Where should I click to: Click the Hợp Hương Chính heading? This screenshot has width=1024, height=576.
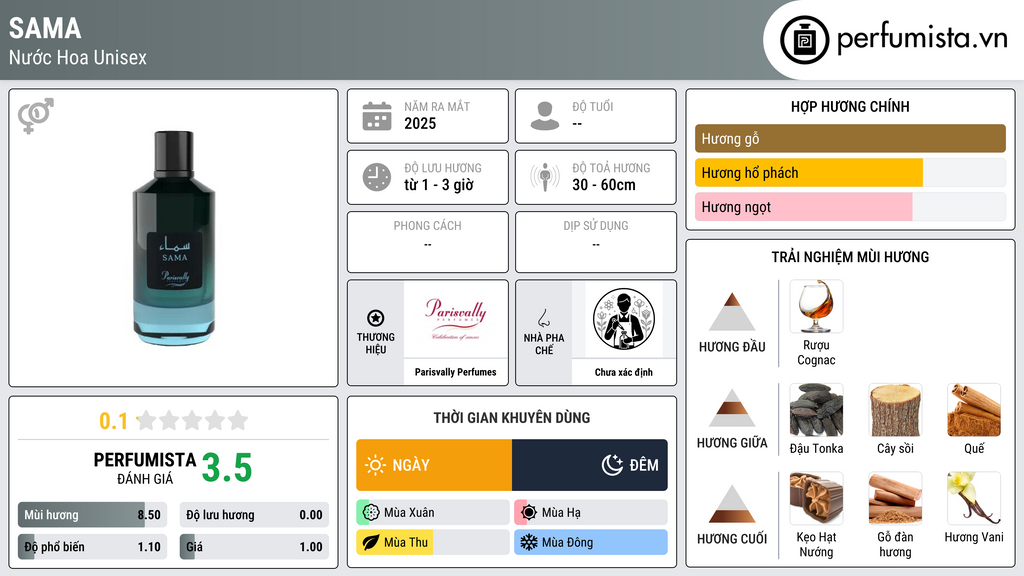tap(850, 106)
